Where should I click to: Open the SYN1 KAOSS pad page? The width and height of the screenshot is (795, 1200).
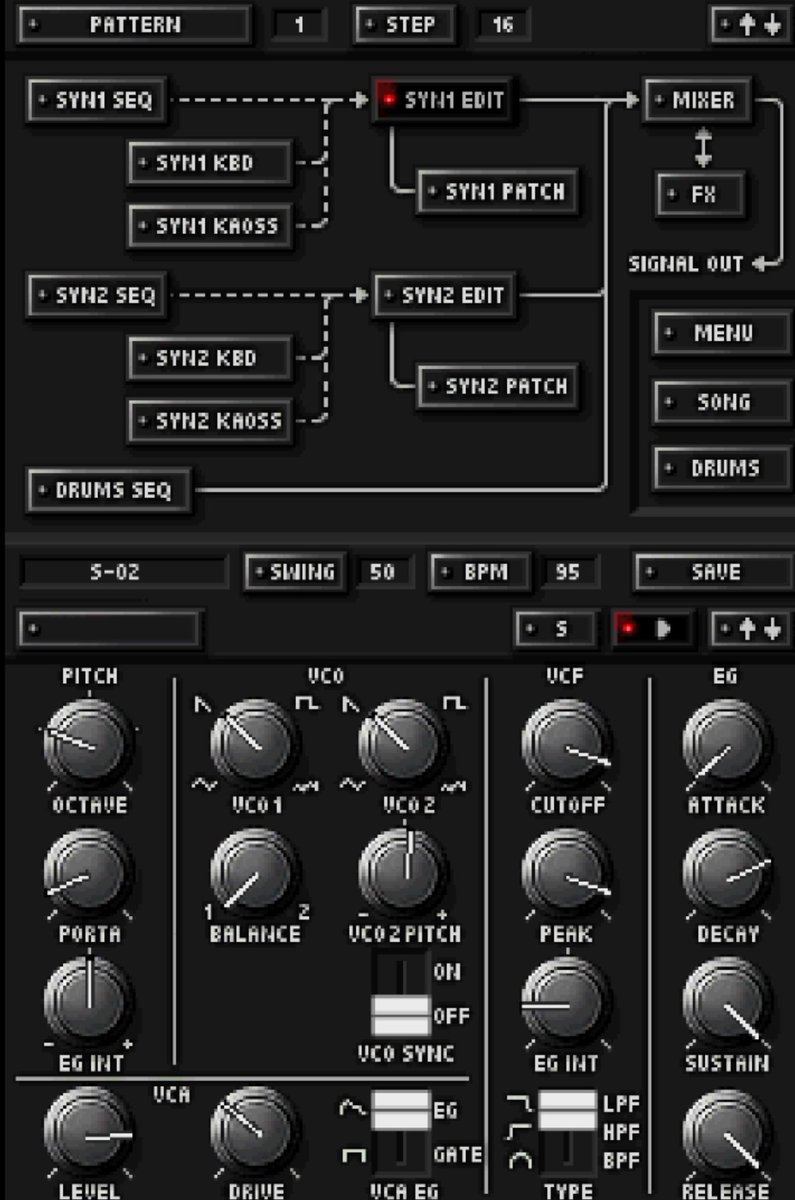[209, 226]
